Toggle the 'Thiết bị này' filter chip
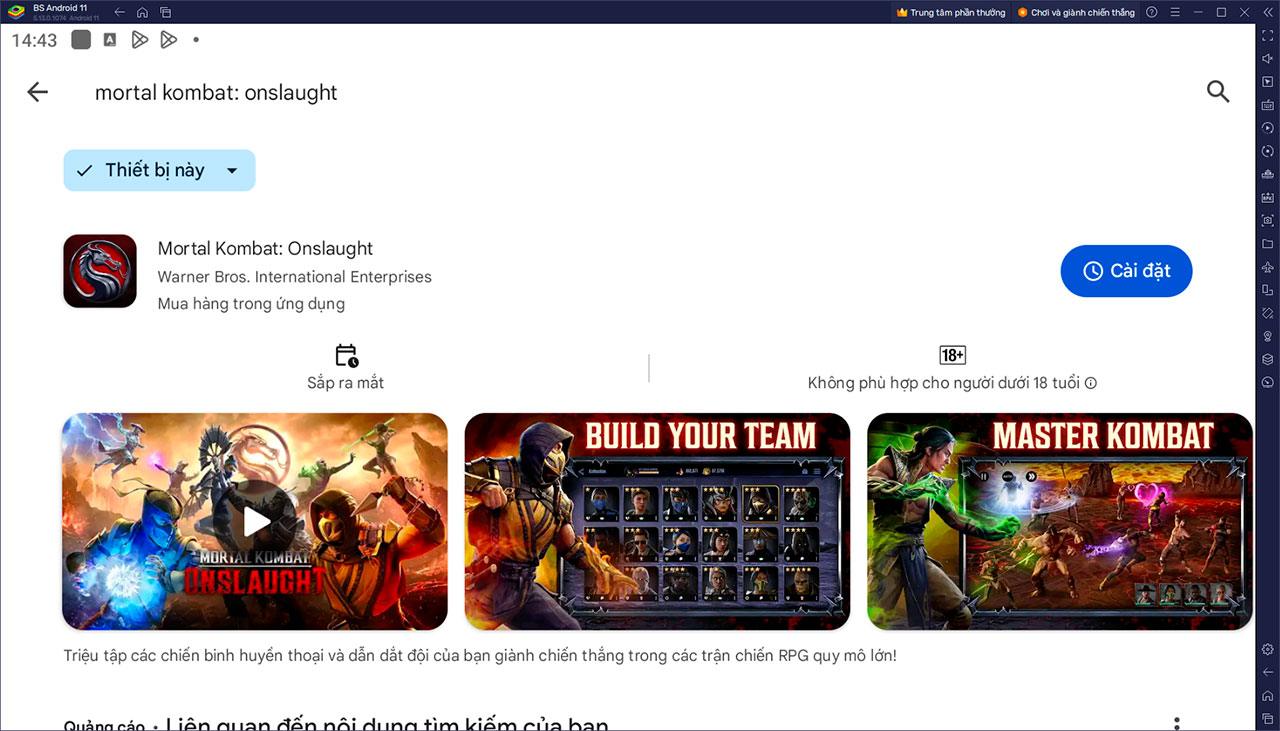Viewport: 1280px width, 731px height. pyautogui.click(x=159, y=170)
